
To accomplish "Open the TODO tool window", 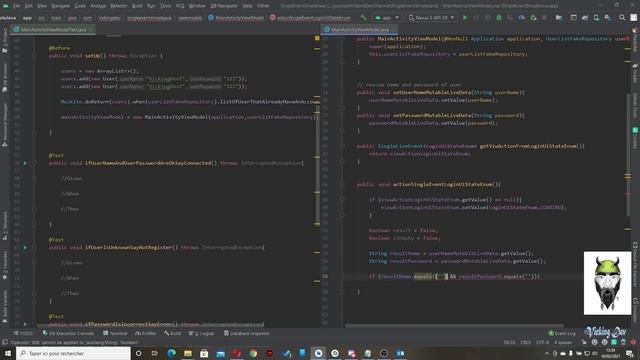I will (x=23, y=333).
